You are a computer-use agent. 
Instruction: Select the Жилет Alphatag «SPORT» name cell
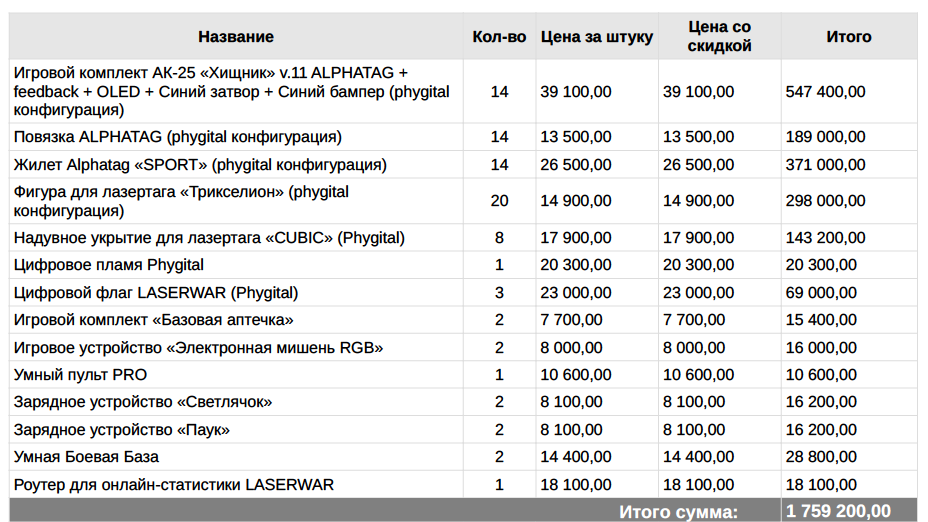[x=200, y=165]
